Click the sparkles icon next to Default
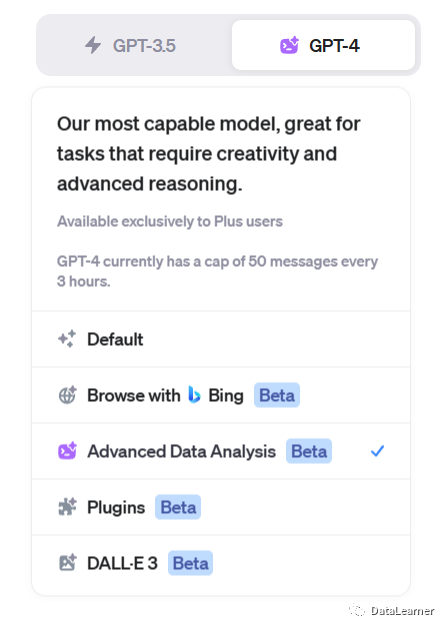Image resolution: width=447 pixels, height=628 pixels. point(67,339)
